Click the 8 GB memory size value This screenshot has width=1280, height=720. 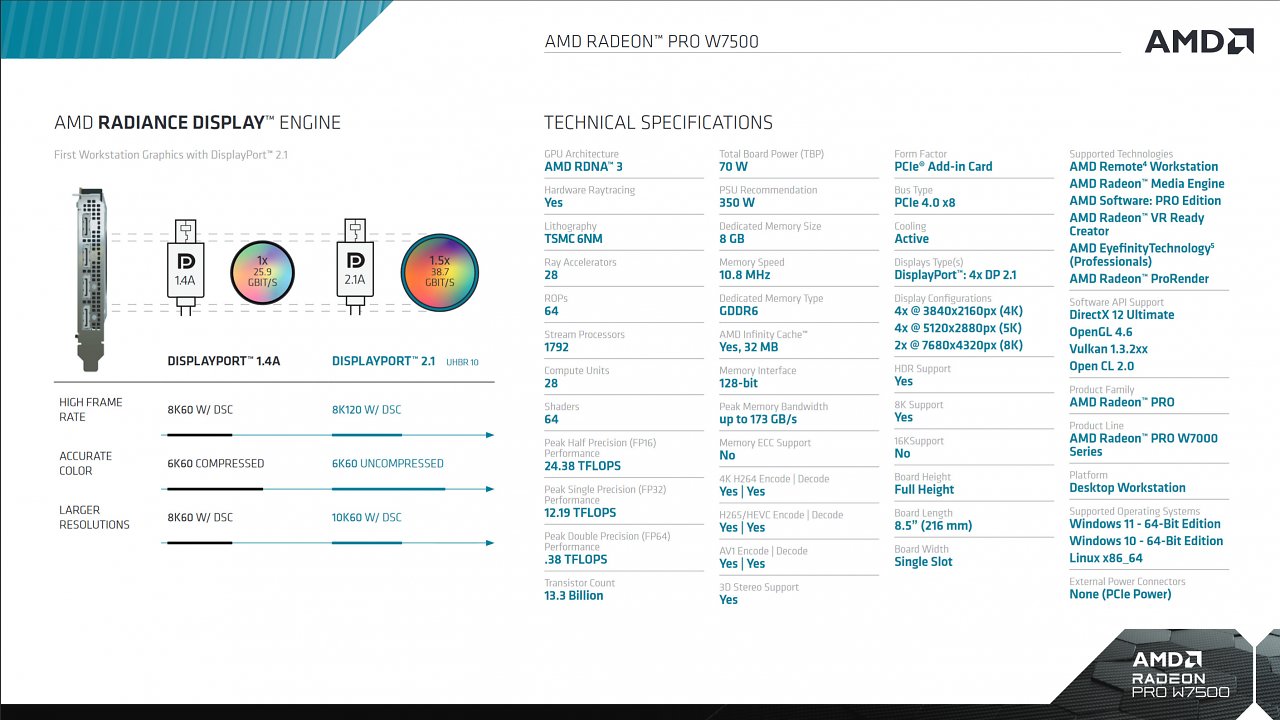coord(732,239)
